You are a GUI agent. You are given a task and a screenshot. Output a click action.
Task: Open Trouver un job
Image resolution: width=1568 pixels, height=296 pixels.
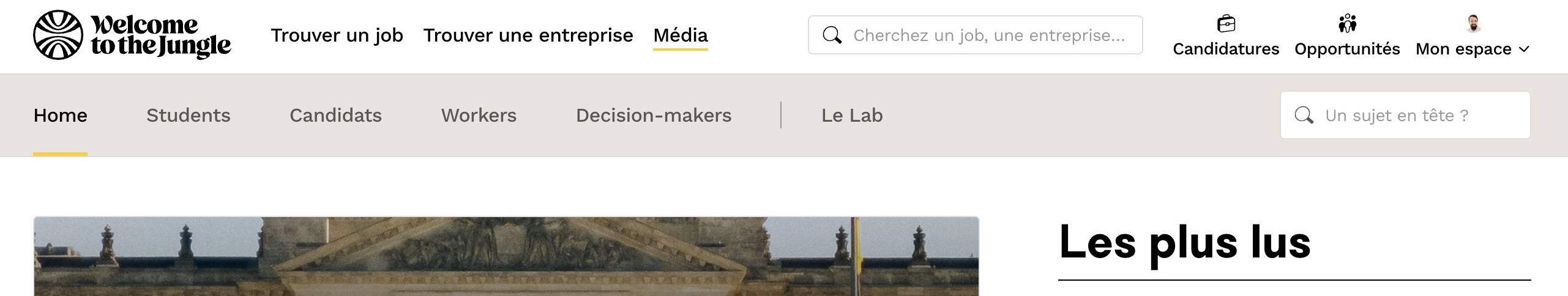pyautogui.click(x=337, y=35)
